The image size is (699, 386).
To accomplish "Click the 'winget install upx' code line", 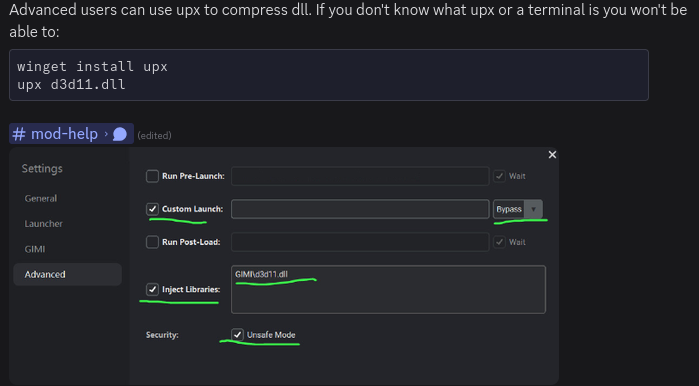I will tap(92, 66).
